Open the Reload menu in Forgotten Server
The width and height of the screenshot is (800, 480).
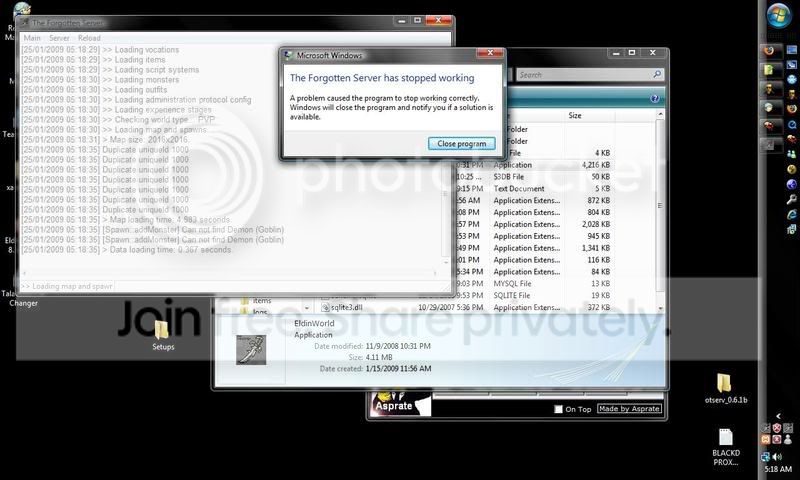click(x=89, y=38)
